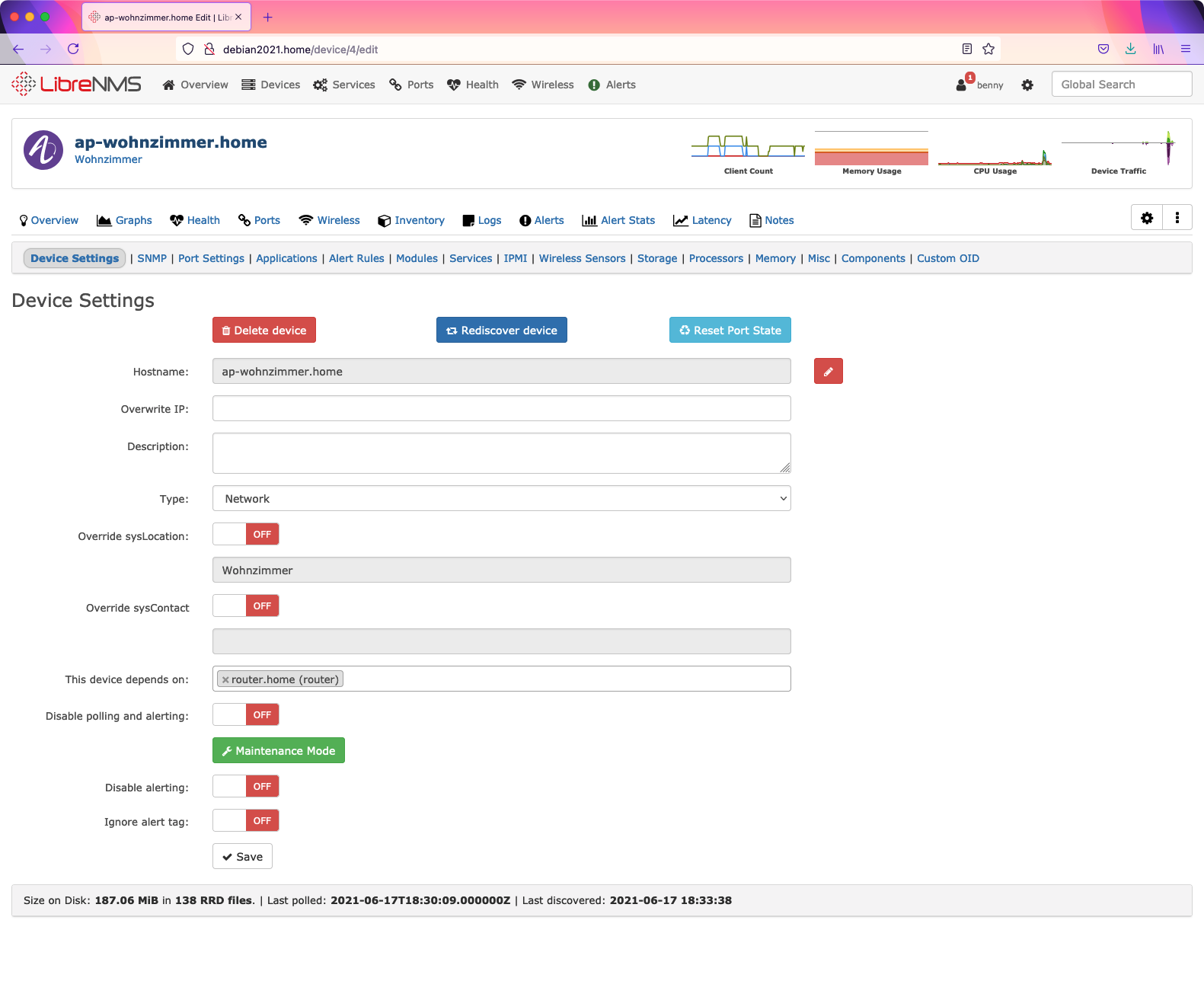Reload the page with browser refresh icon

click(73, 49)
